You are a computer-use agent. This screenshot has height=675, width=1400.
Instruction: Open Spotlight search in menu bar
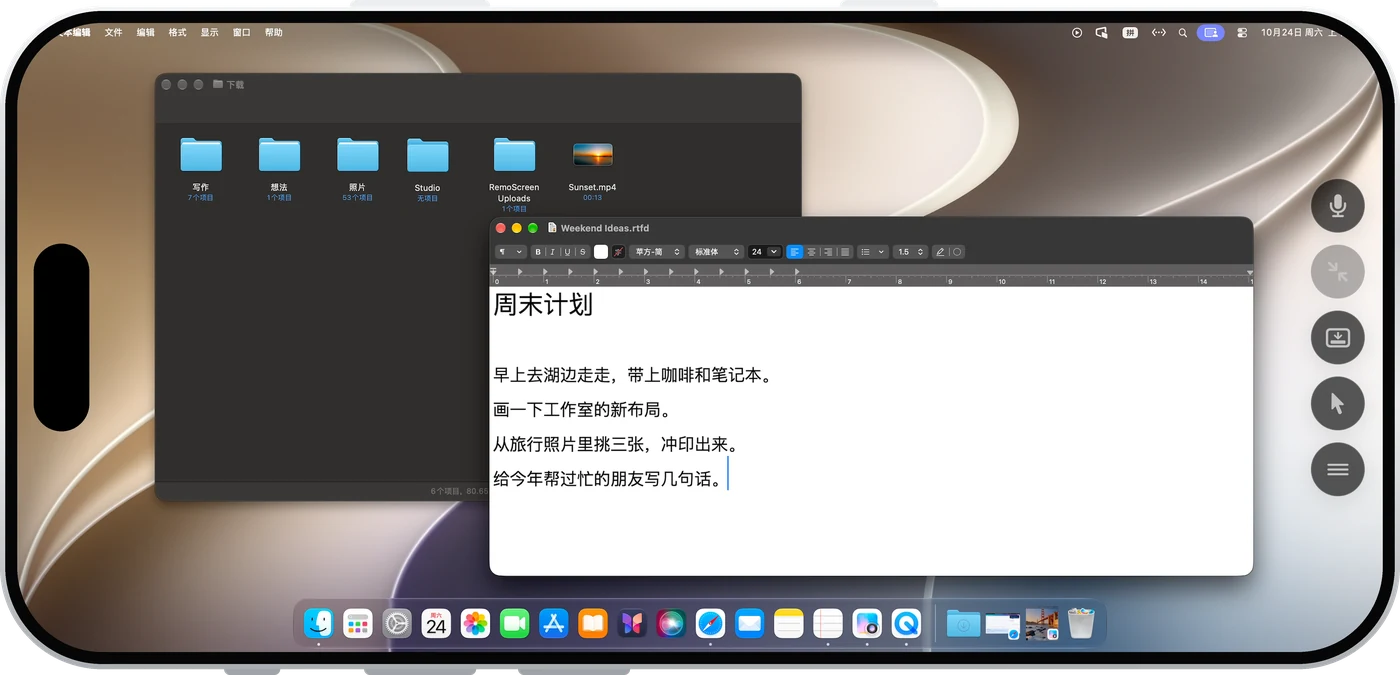[1183, 32]
